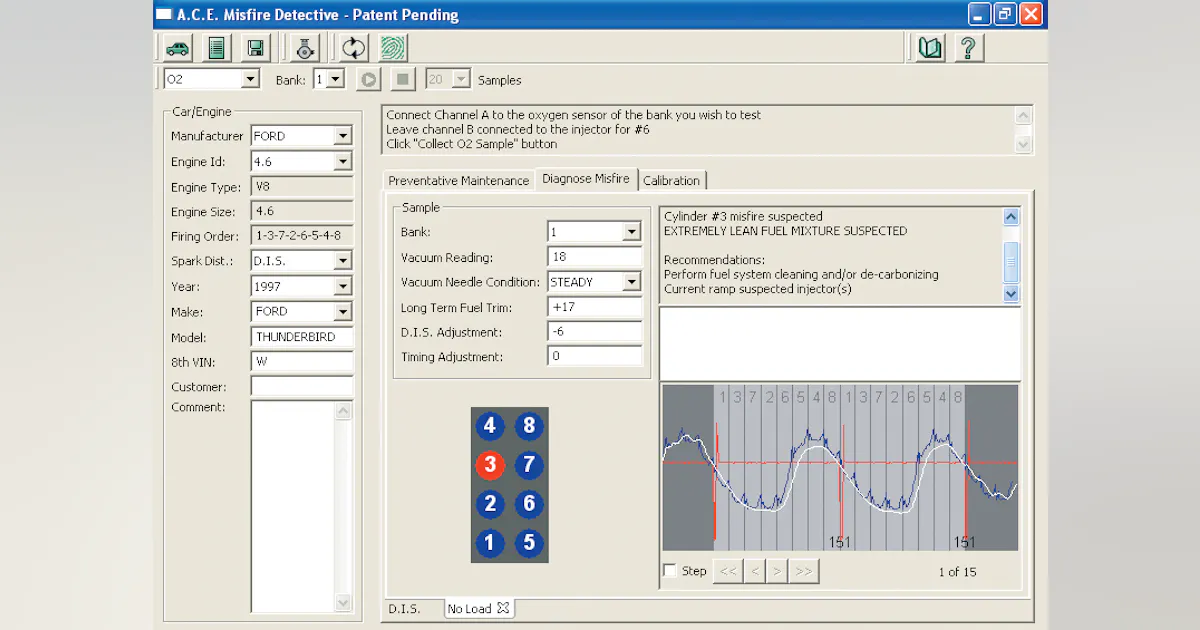Expand the Make FORD dropdown
1200x630 pixels.
click(x=343, y=311)
